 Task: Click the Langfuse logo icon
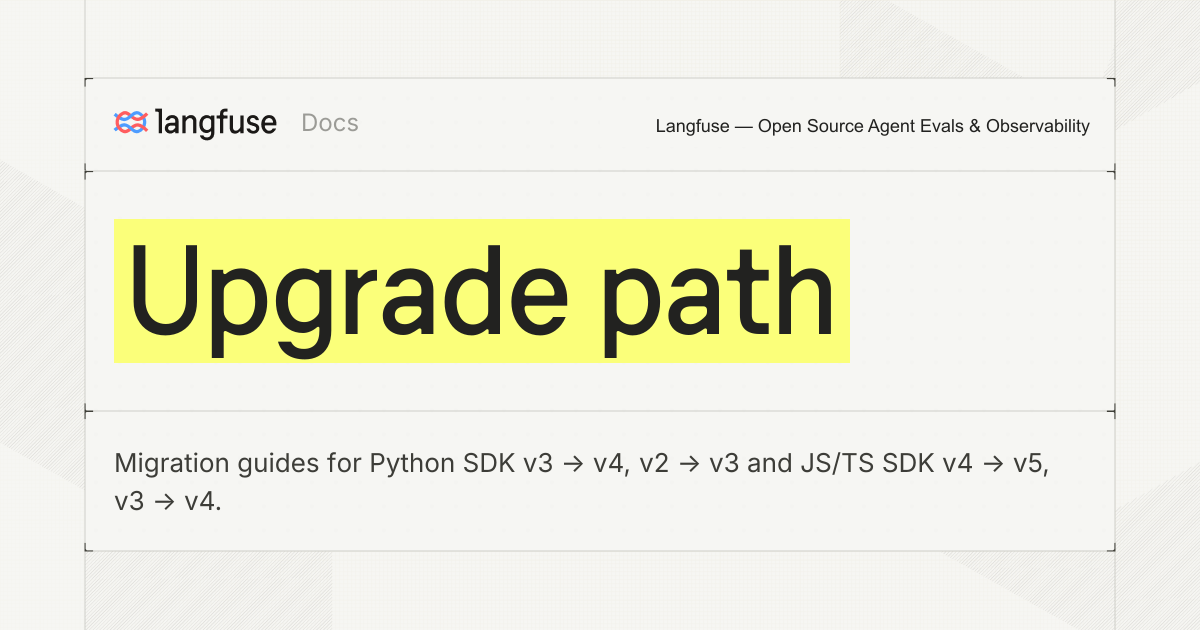pos(131,123)
